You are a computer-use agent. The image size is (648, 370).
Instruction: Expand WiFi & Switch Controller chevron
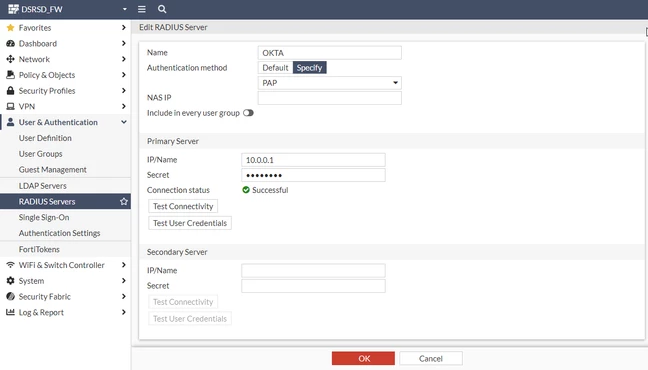[x=124, y=265]
